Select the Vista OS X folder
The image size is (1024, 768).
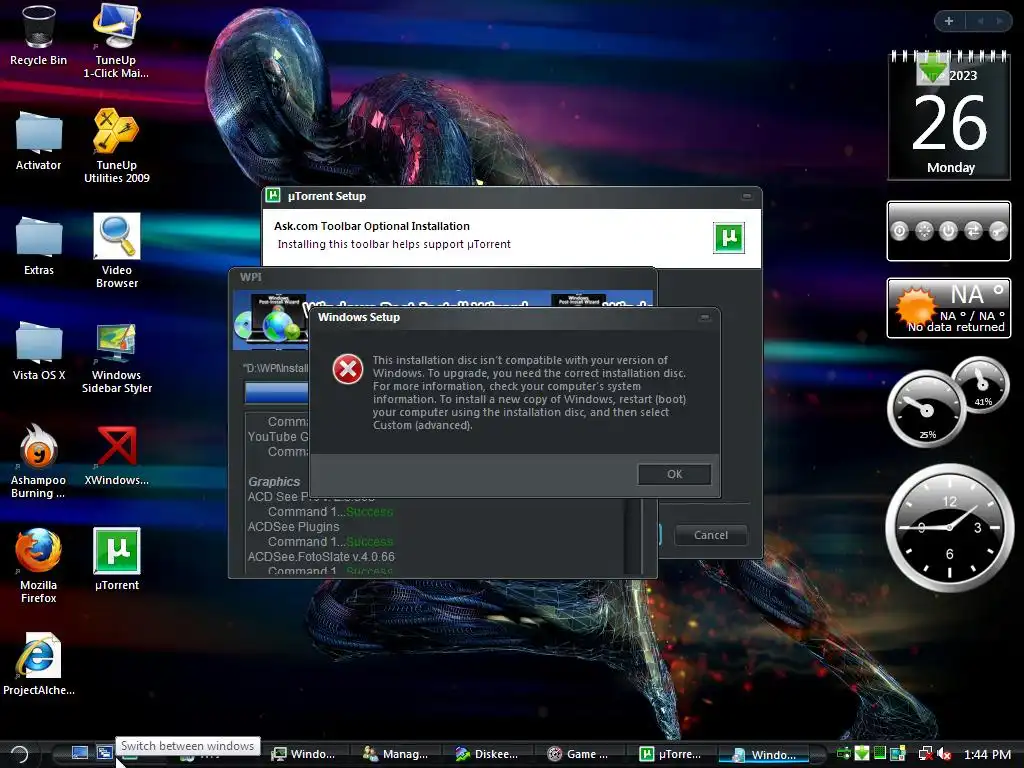pyautogui.click(x=39, y=350)
